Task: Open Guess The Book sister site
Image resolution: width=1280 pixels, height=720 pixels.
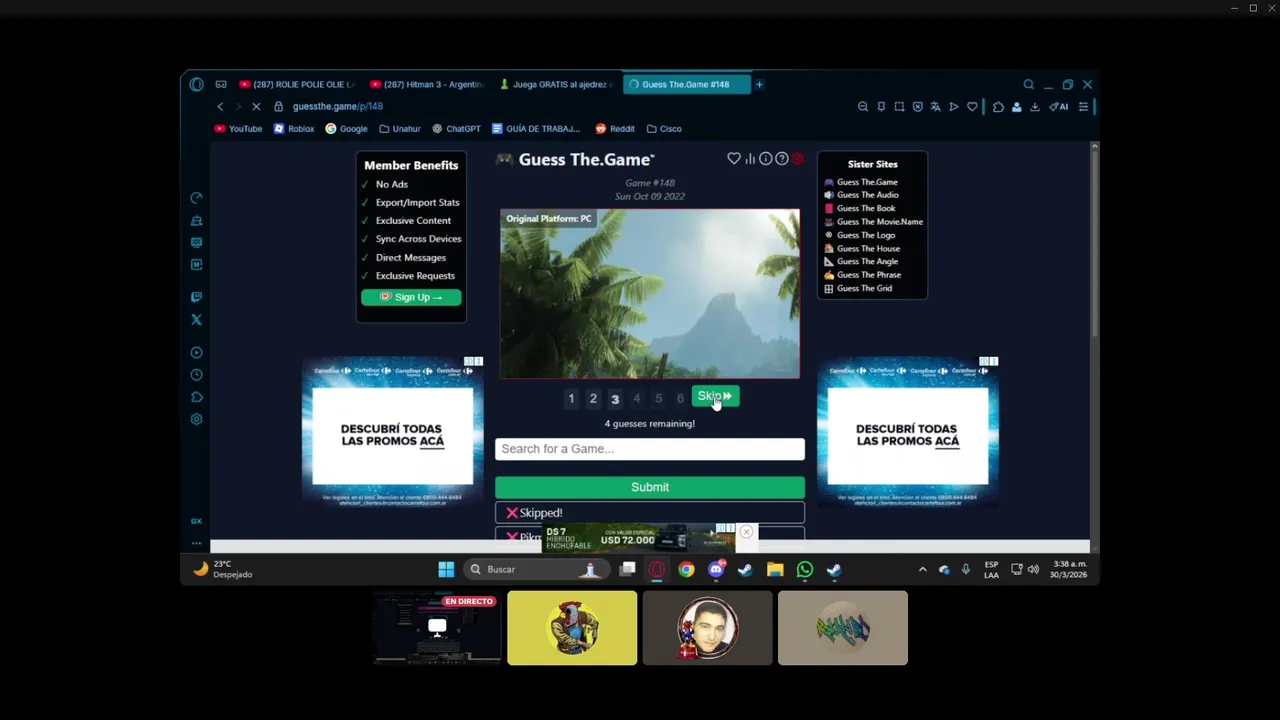Action: point(859,208)
